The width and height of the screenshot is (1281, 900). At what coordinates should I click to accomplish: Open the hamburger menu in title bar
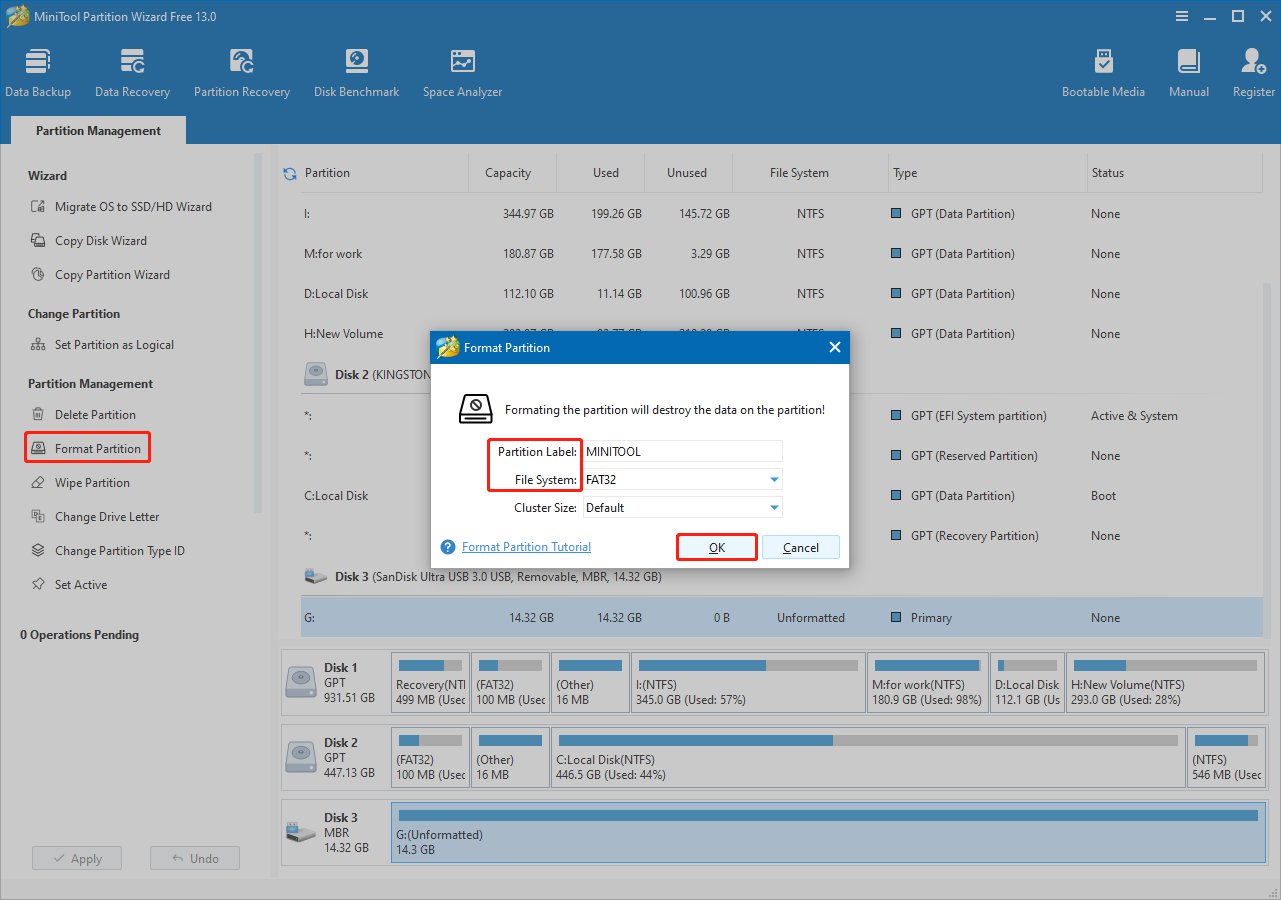tap(1181, 16)
